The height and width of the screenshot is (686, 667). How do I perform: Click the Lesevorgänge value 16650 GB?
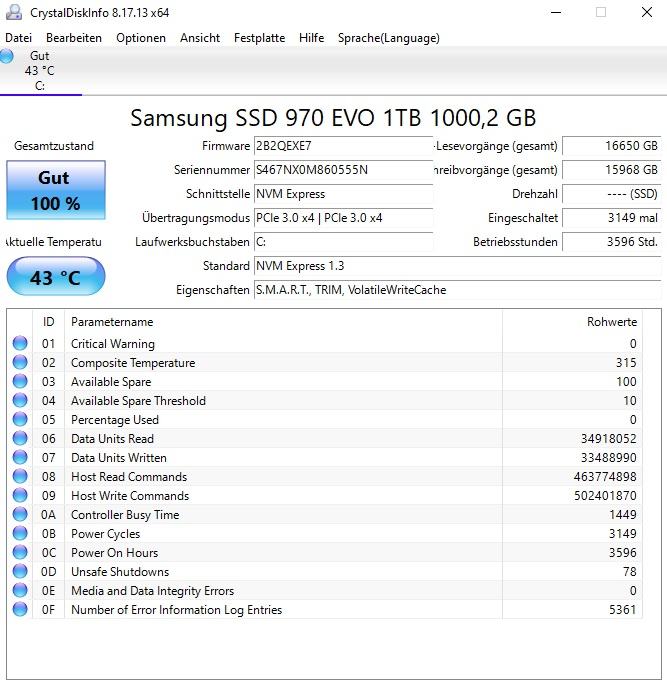coord(611,146)
